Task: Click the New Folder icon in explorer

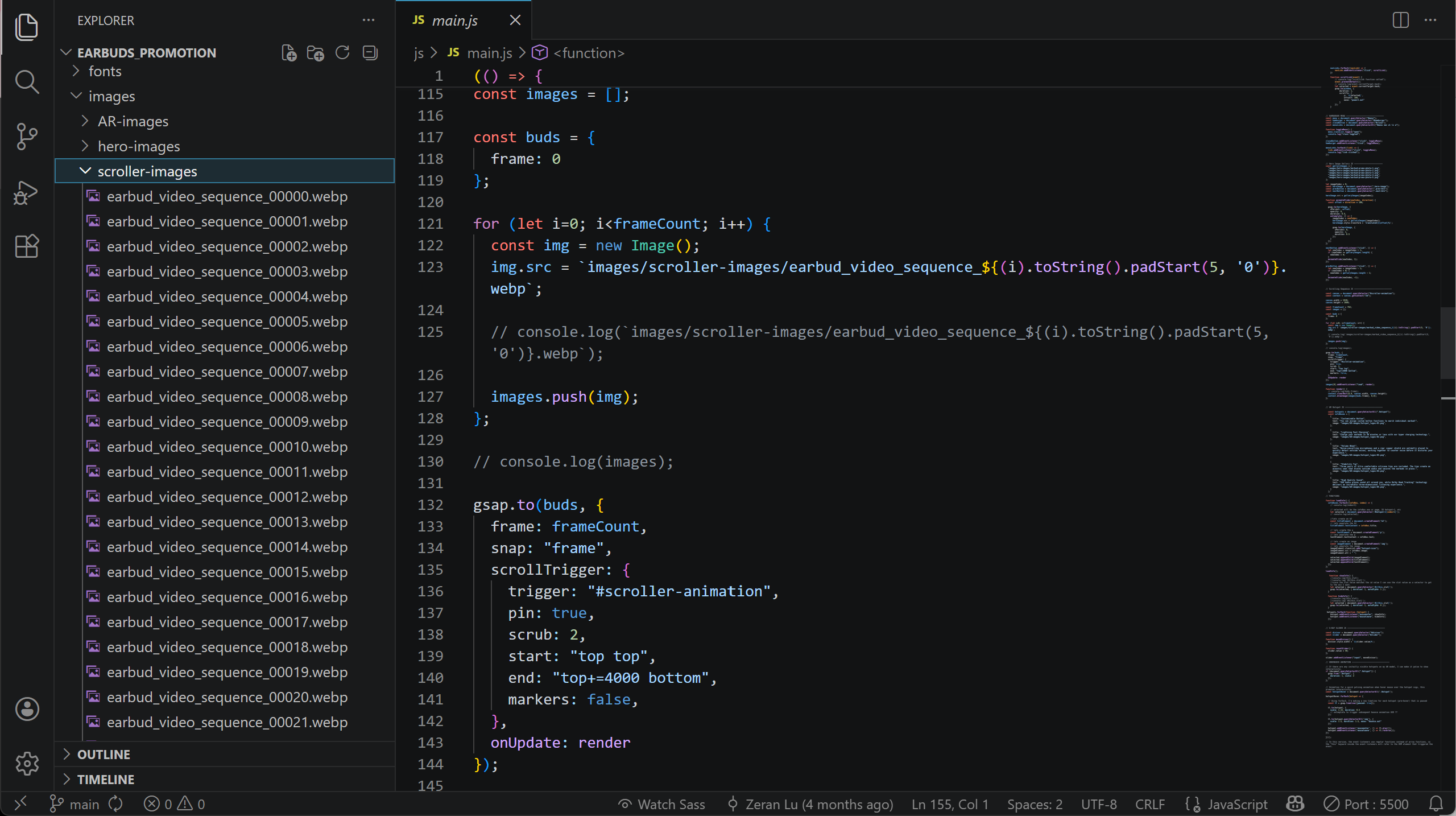Action: point(316,53)
